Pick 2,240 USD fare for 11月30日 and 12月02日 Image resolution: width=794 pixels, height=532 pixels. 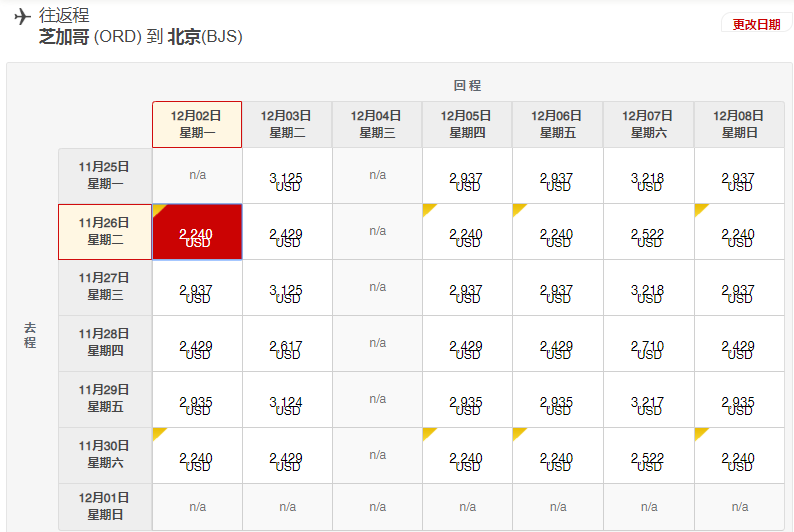coord(197,456)
